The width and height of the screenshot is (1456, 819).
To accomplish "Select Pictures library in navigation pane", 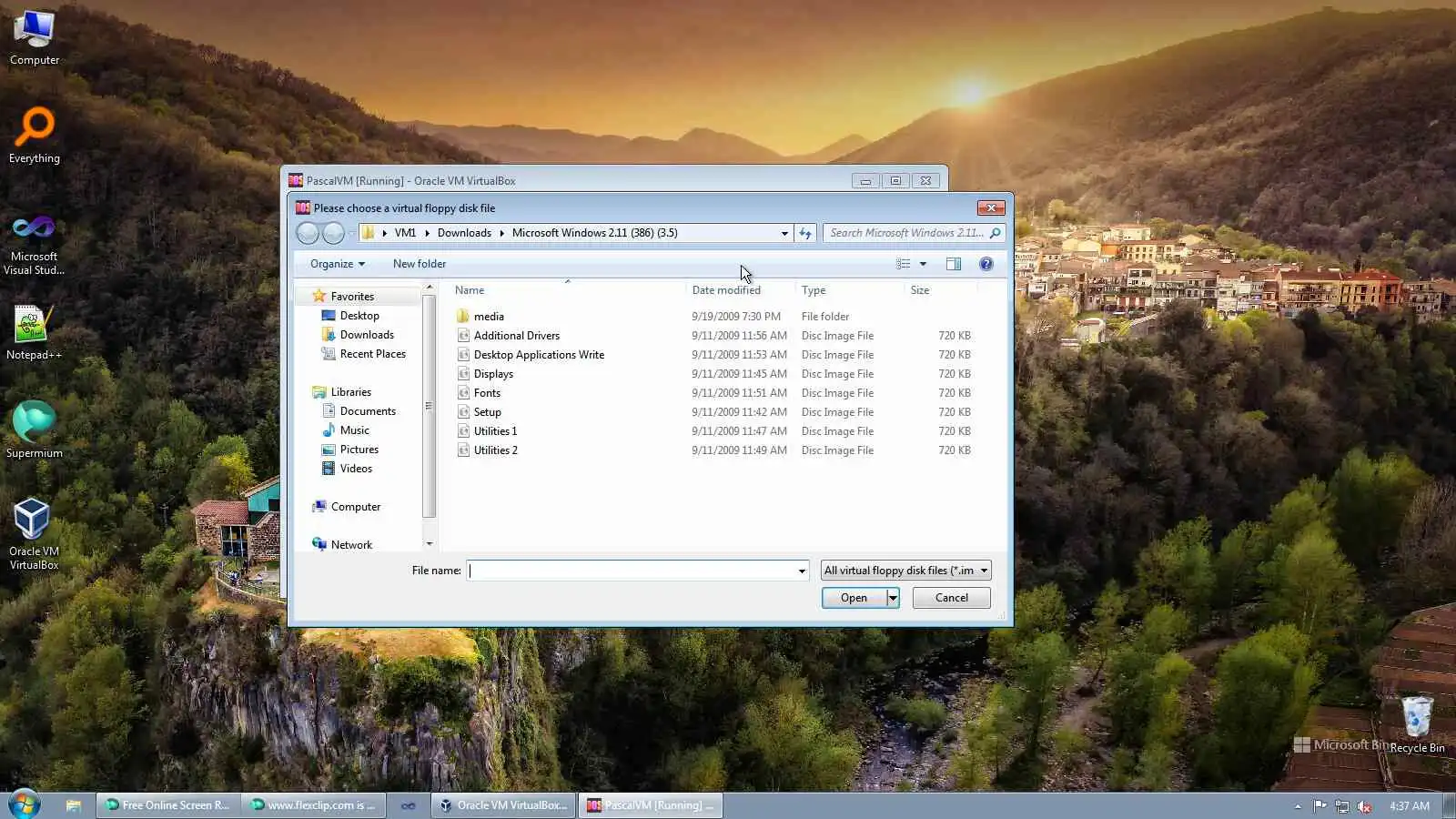I will click(359, 450).
